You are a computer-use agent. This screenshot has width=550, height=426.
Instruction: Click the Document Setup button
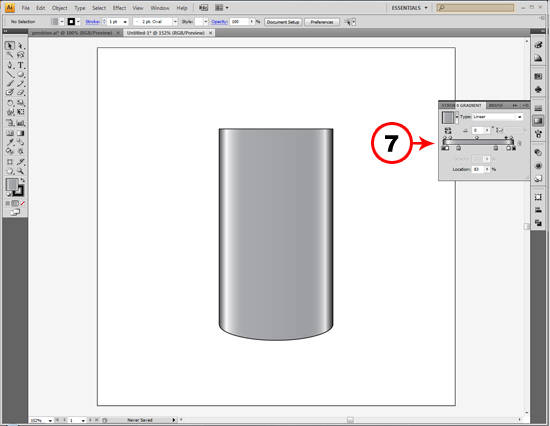[283, 22]
